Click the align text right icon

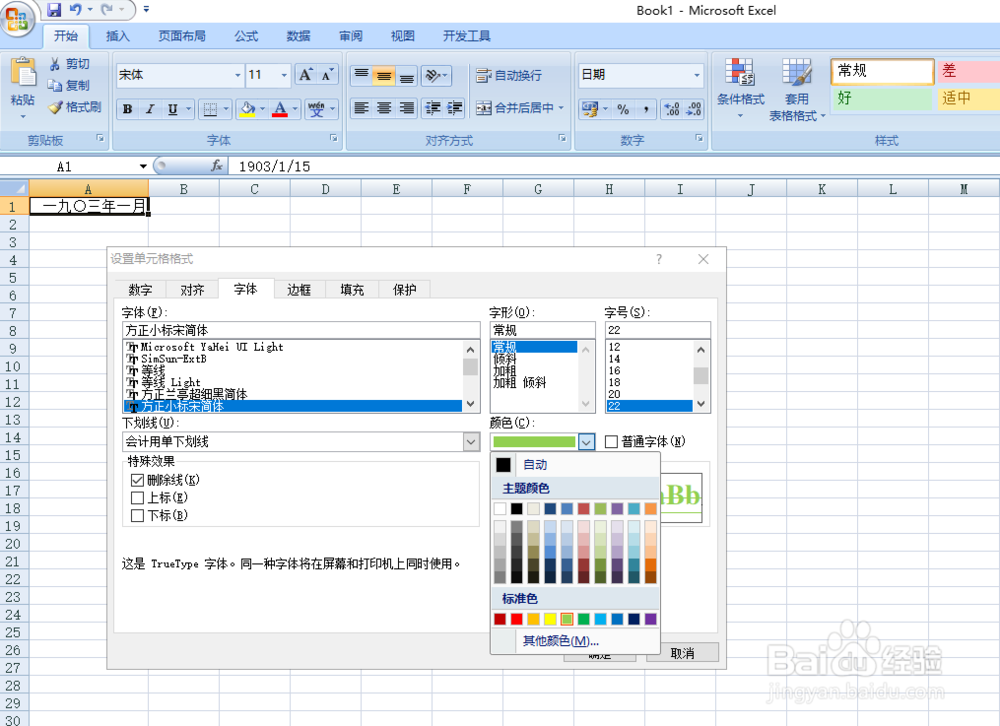407,108
